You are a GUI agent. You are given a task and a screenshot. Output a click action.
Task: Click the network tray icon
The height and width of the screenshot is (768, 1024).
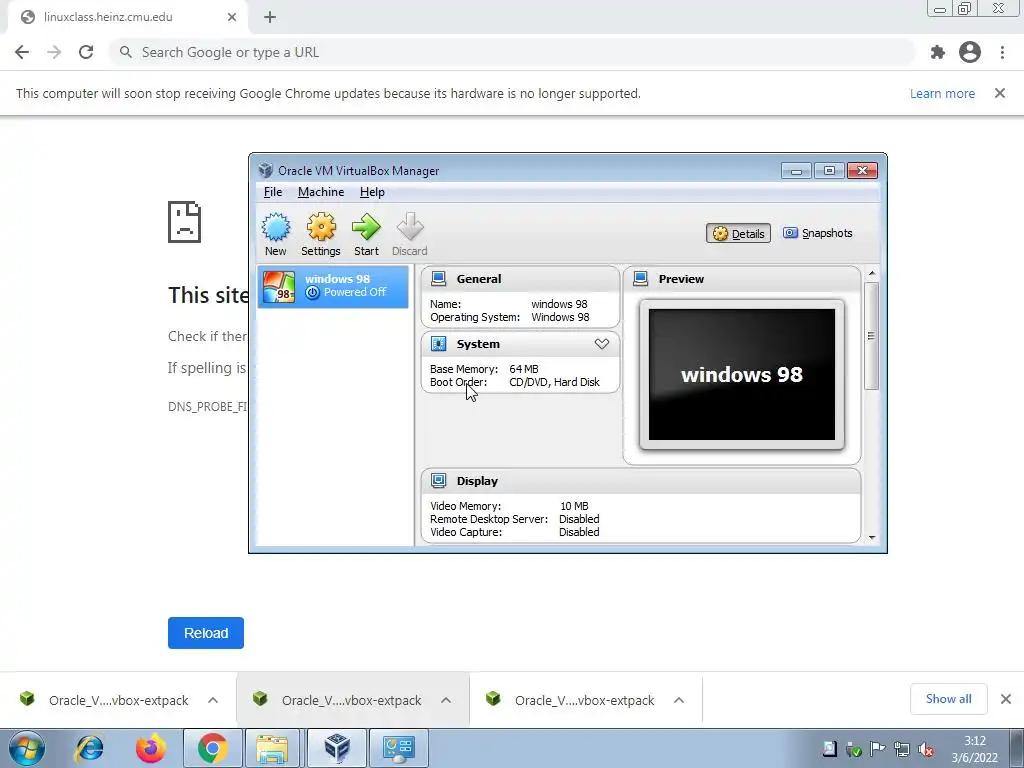pyautogui.click(x=902, y=750)
